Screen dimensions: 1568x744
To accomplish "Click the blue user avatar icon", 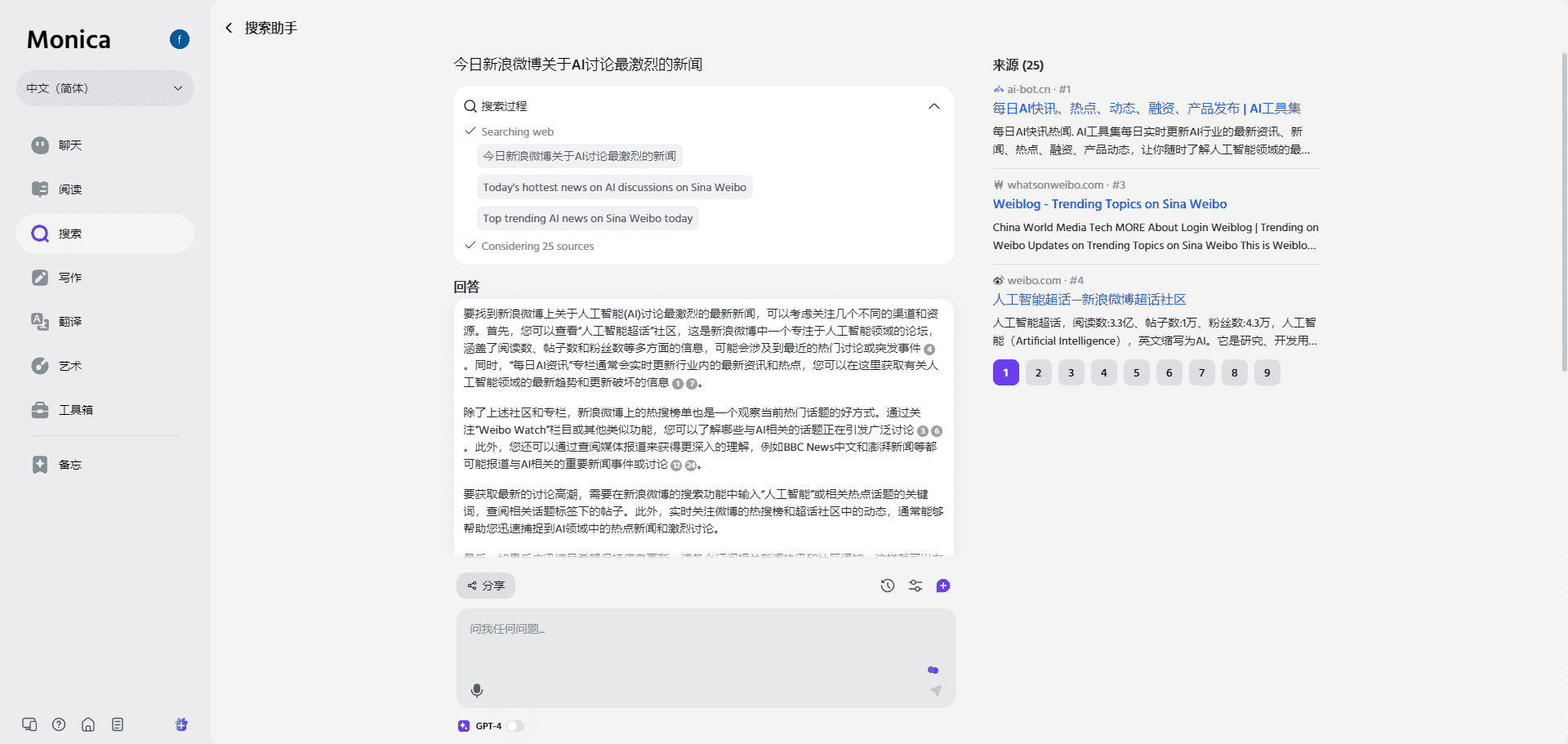I will 180,39.
